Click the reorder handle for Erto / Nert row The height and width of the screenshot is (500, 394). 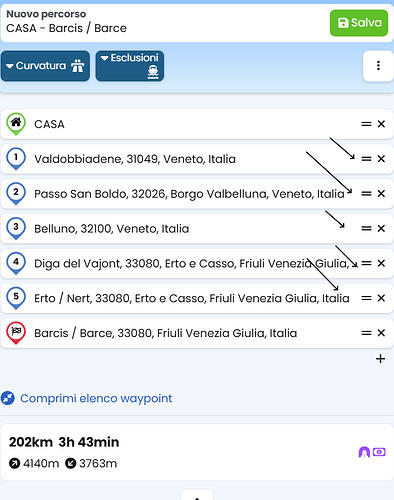pos(366,298)
